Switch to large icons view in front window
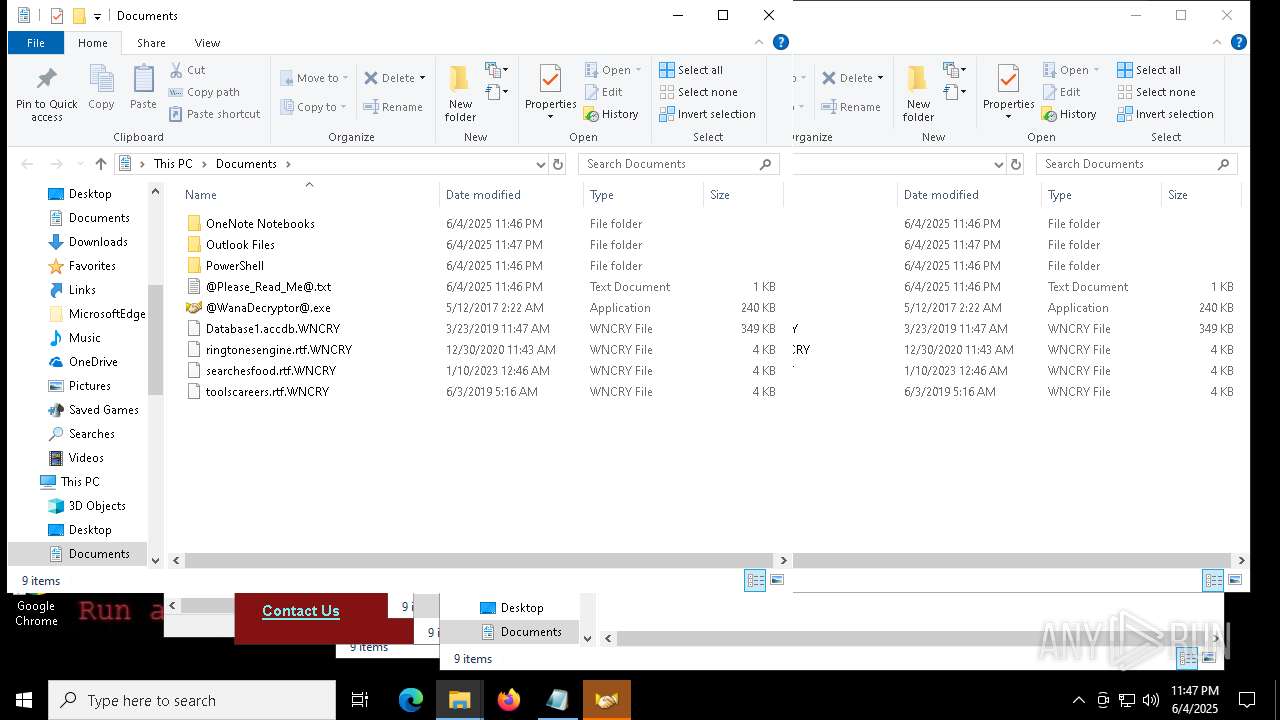 tap(777, 580)
